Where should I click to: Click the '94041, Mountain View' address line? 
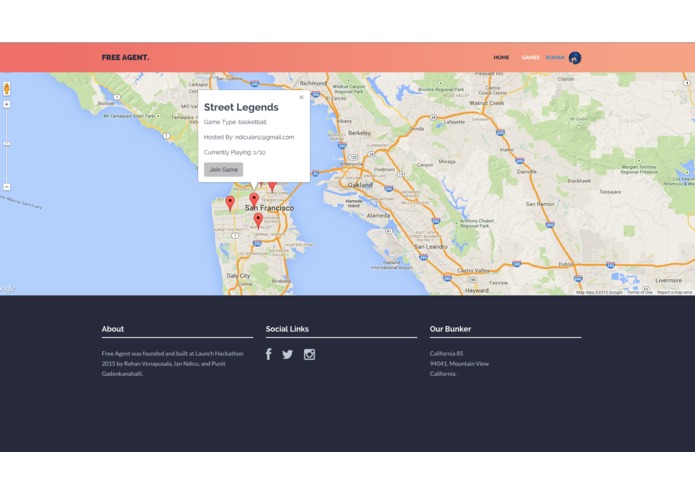(459, 364)
